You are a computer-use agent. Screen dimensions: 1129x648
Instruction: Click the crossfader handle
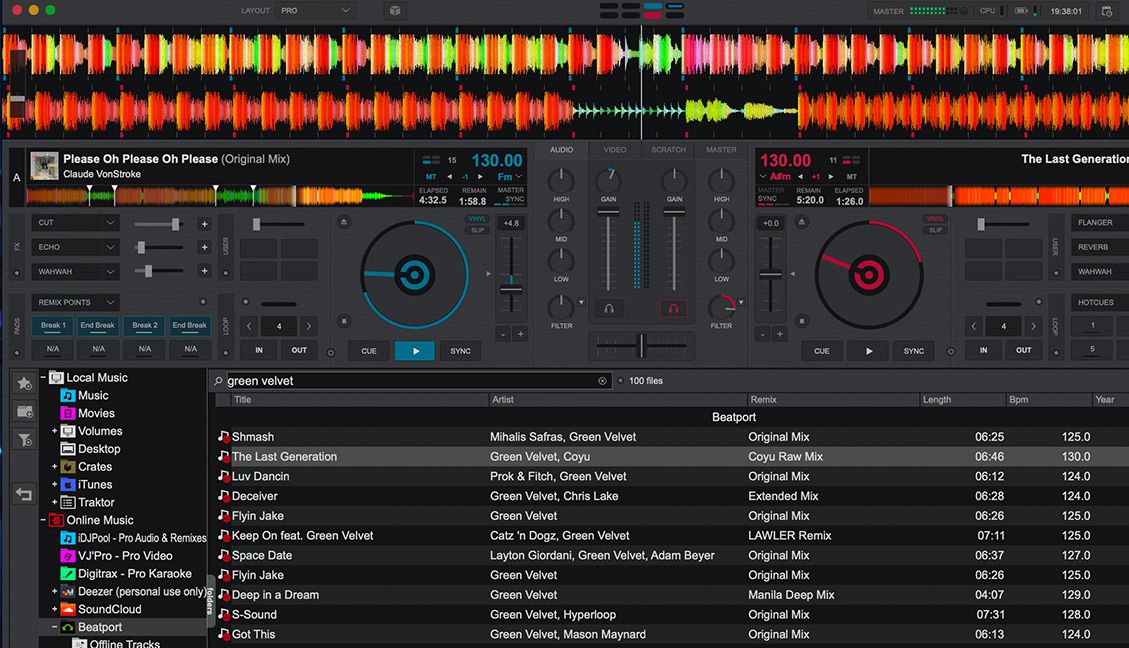(642, 346)
